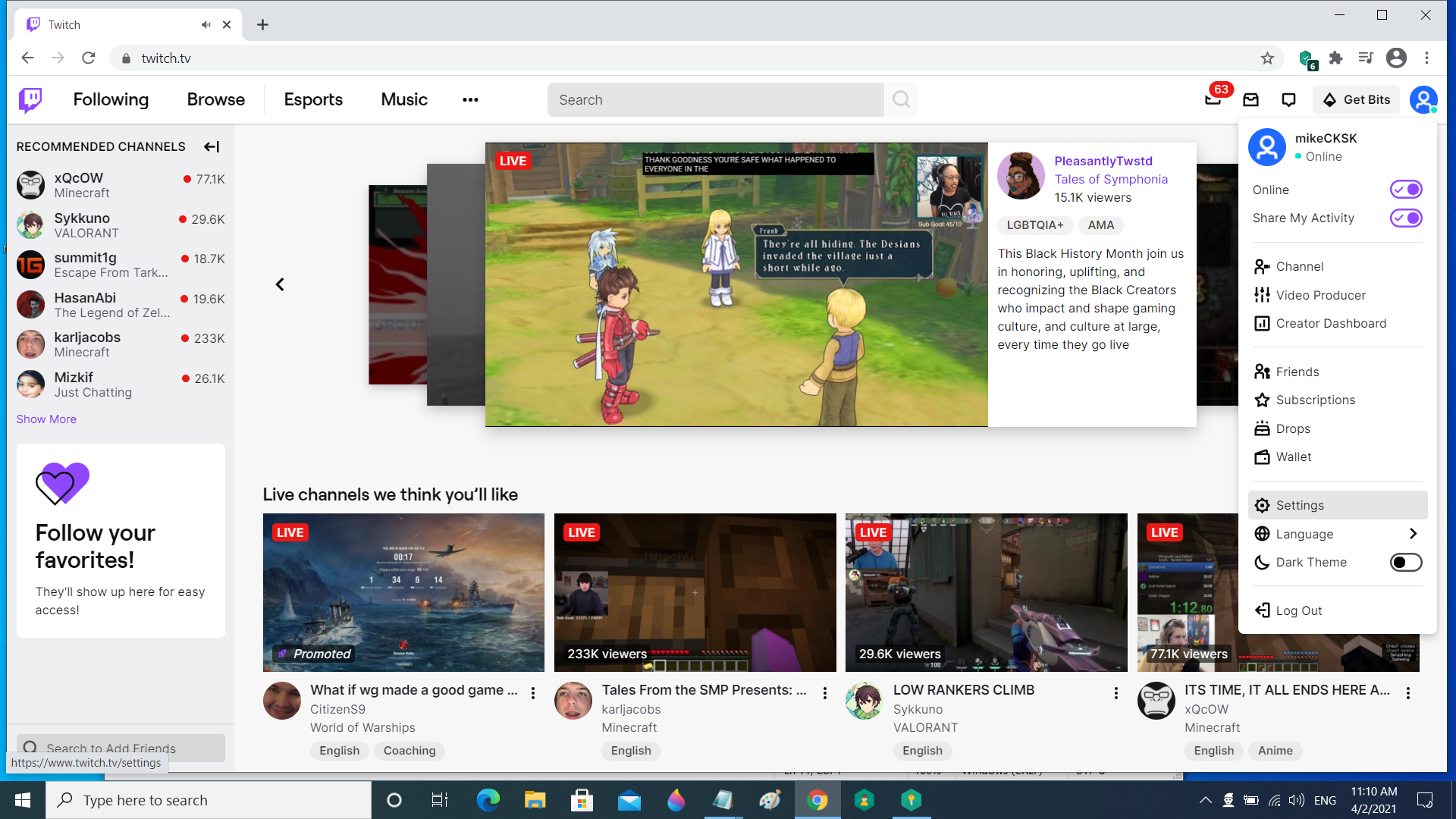This screenshot has width=1456, height=819.
Task: Open the three-dots more navigation menu
Action: click(470, 99)
